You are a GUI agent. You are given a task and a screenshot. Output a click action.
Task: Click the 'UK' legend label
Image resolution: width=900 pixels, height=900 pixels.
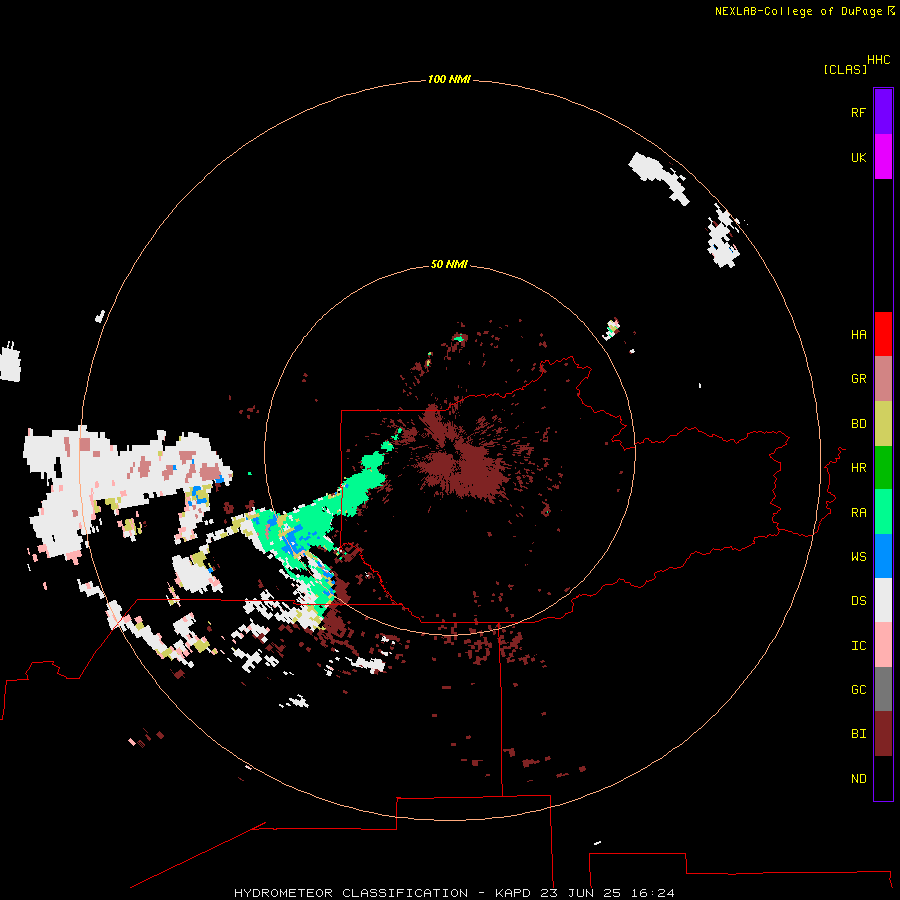(x=859, y=157)
